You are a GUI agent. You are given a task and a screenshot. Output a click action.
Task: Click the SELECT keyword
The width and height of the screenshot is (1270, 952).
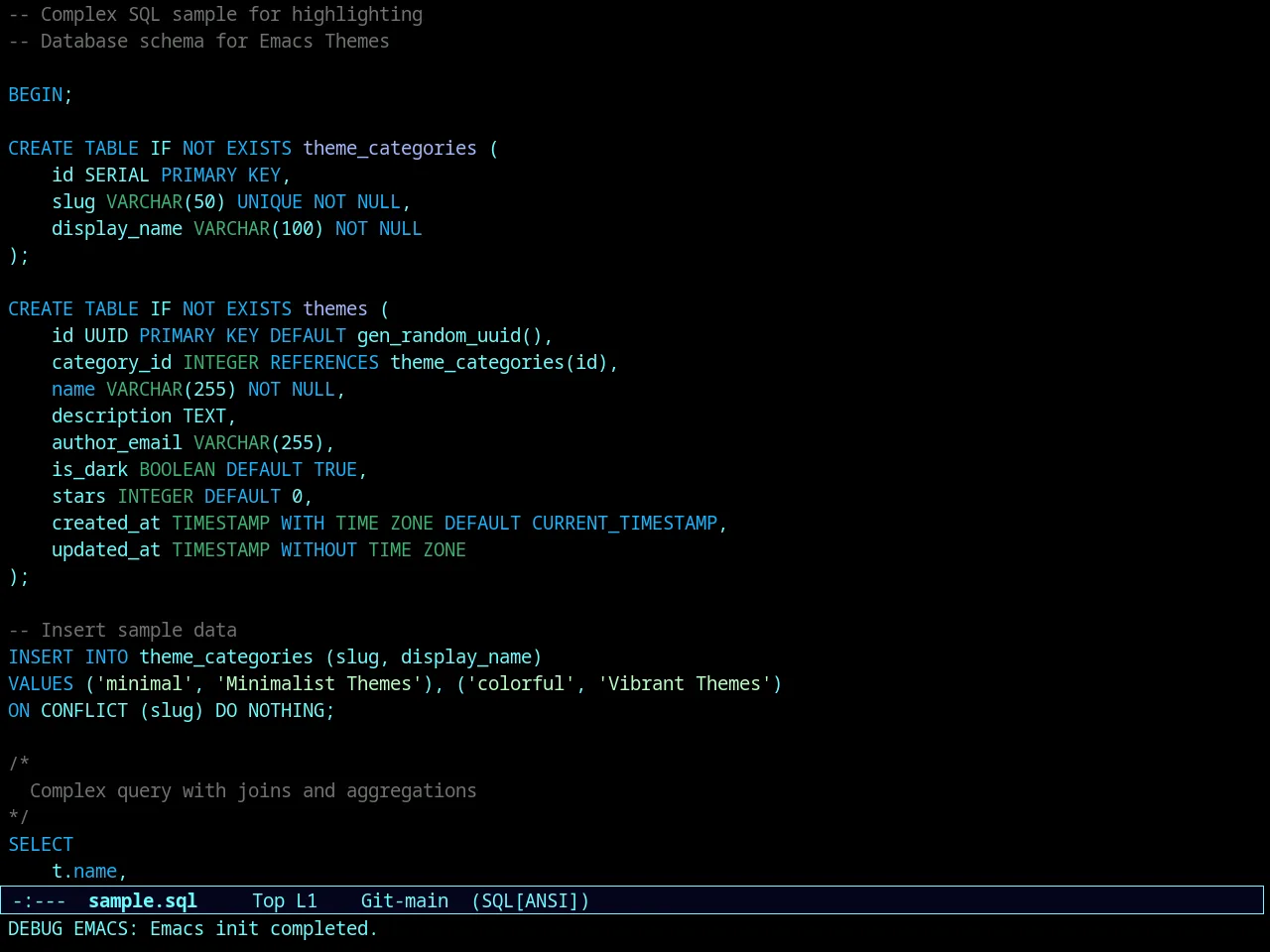pos(41,844)
